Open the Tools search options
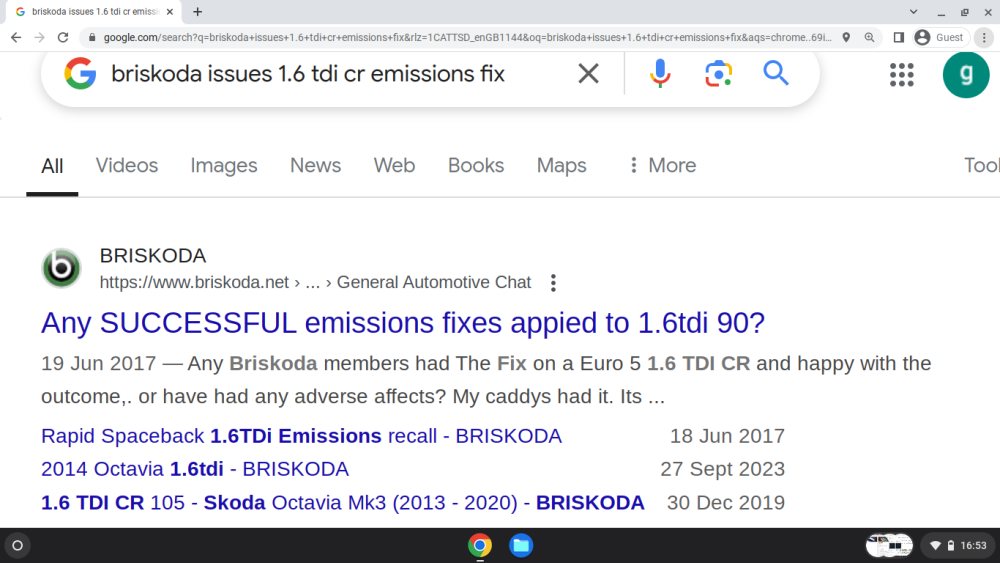The height and width of the screenshot is (563, 1000). pos(982,166)
